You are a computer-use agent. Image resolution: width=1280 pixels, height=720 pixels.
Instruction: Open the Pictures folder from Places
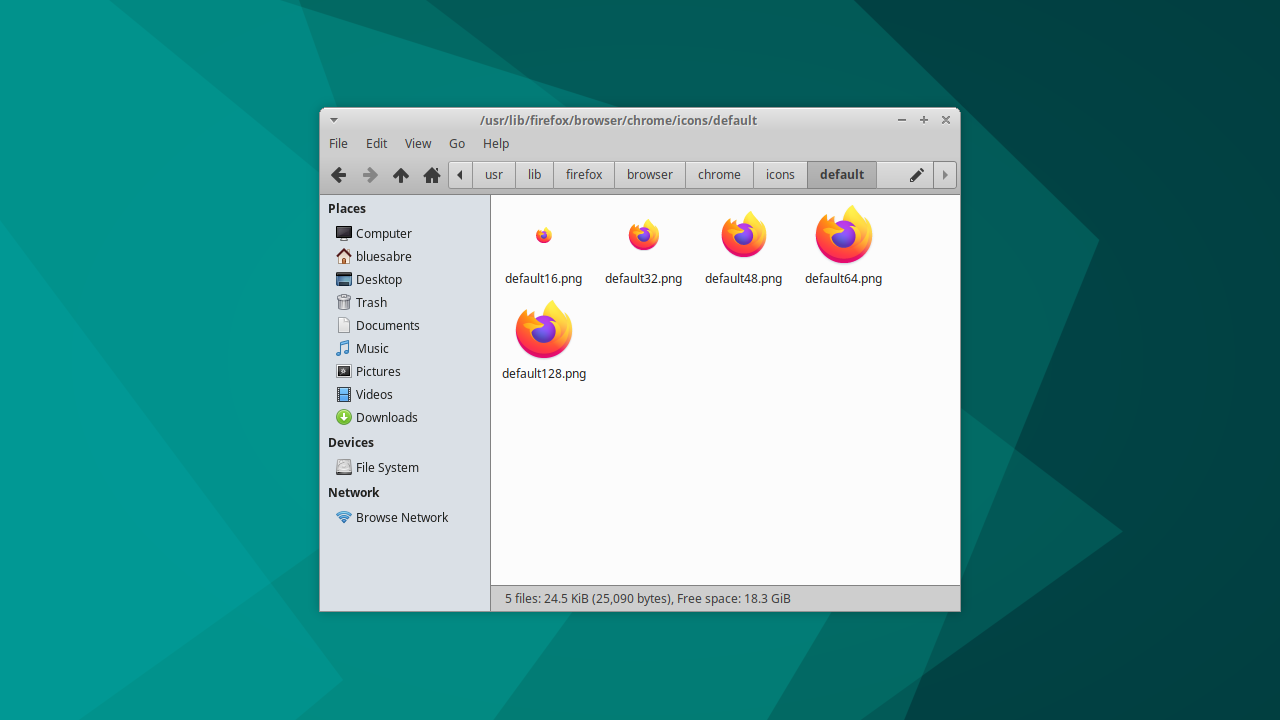coord(377,371)
